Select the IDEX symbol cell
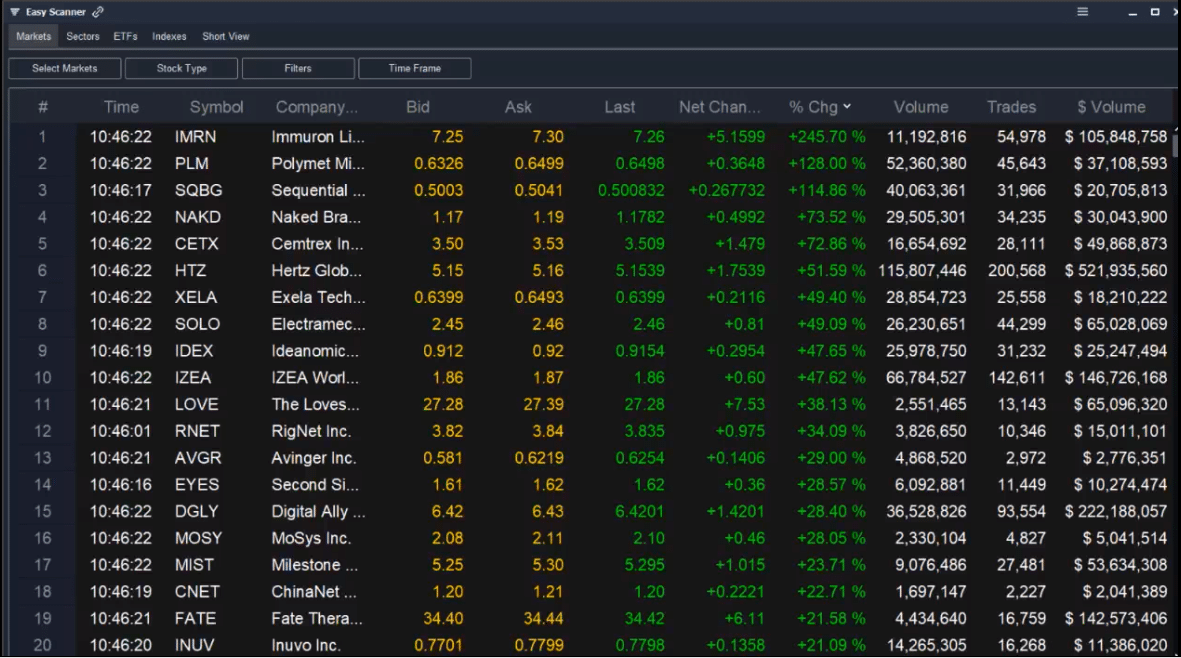The width and height of the screenshot is (1181, 658). point(194,351)
